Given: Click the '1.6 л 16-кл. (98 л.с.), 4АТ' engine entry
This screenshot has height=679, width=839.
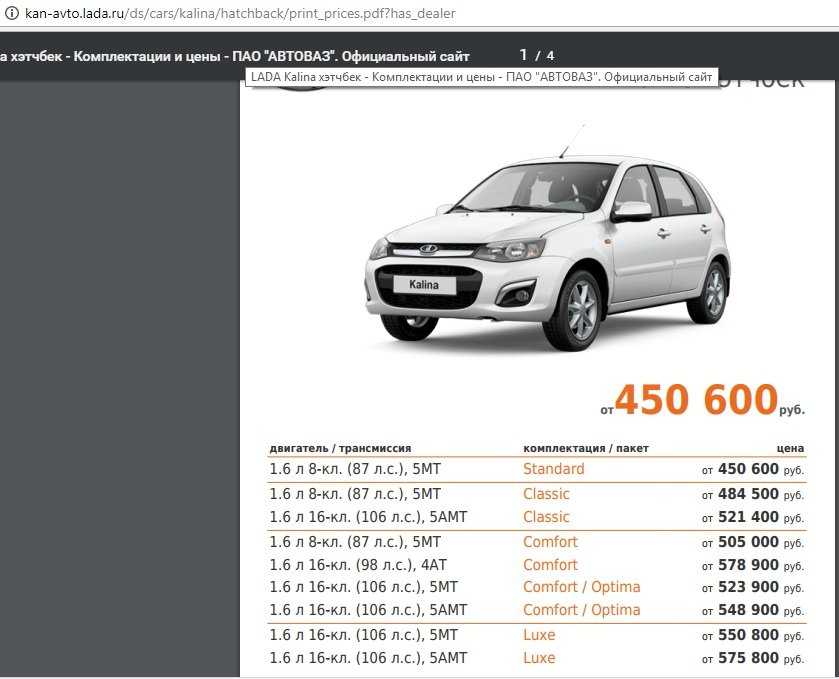Looking at the screenshot, I should pyautogui.click(x=358, y=566).
